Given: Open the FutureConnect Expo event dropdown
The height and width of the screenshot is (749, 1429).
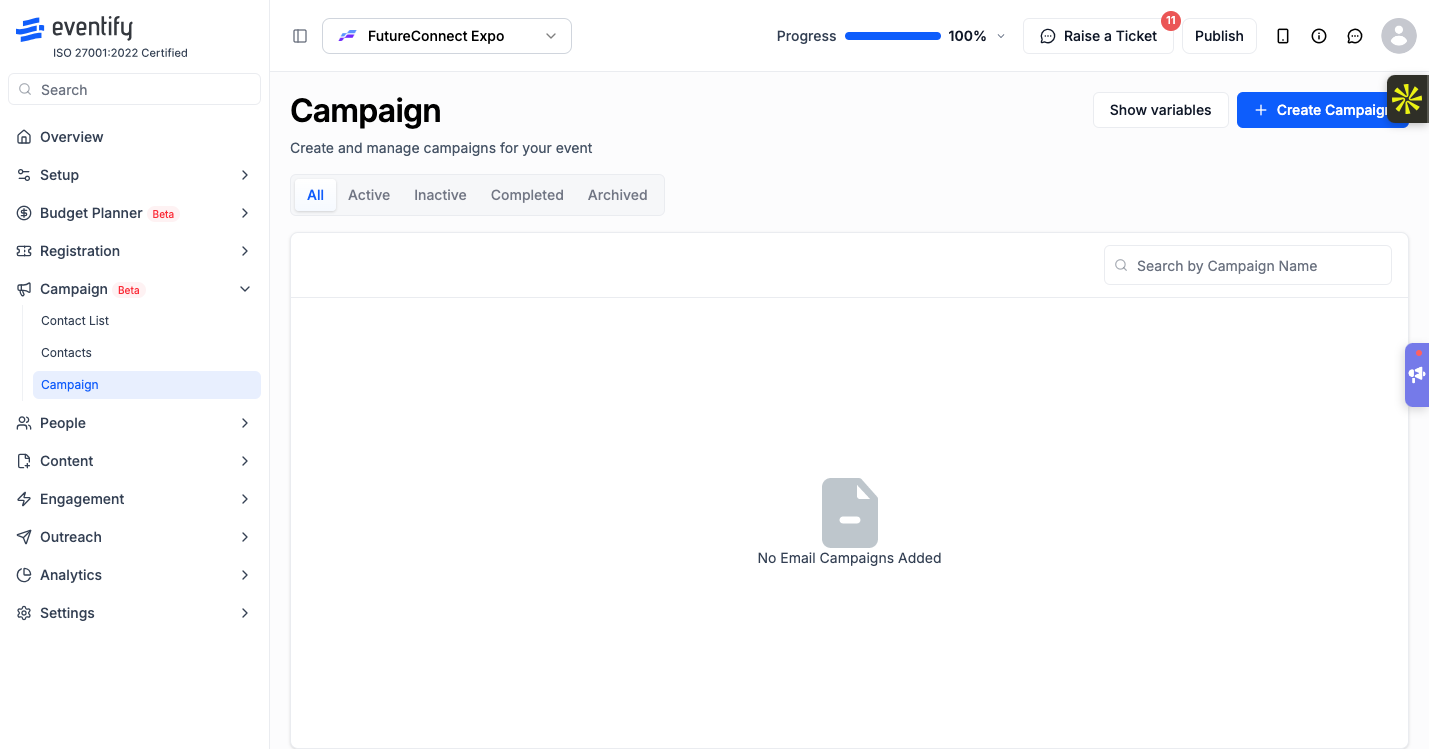Looking at the screenshot, I should 447,36.
